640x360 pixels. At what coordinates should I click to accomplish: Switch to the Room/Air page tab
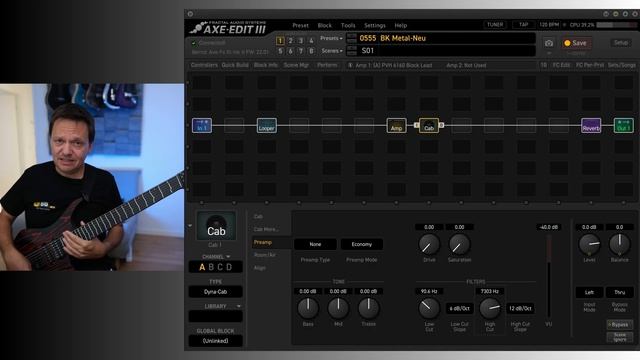click(265, 255)
